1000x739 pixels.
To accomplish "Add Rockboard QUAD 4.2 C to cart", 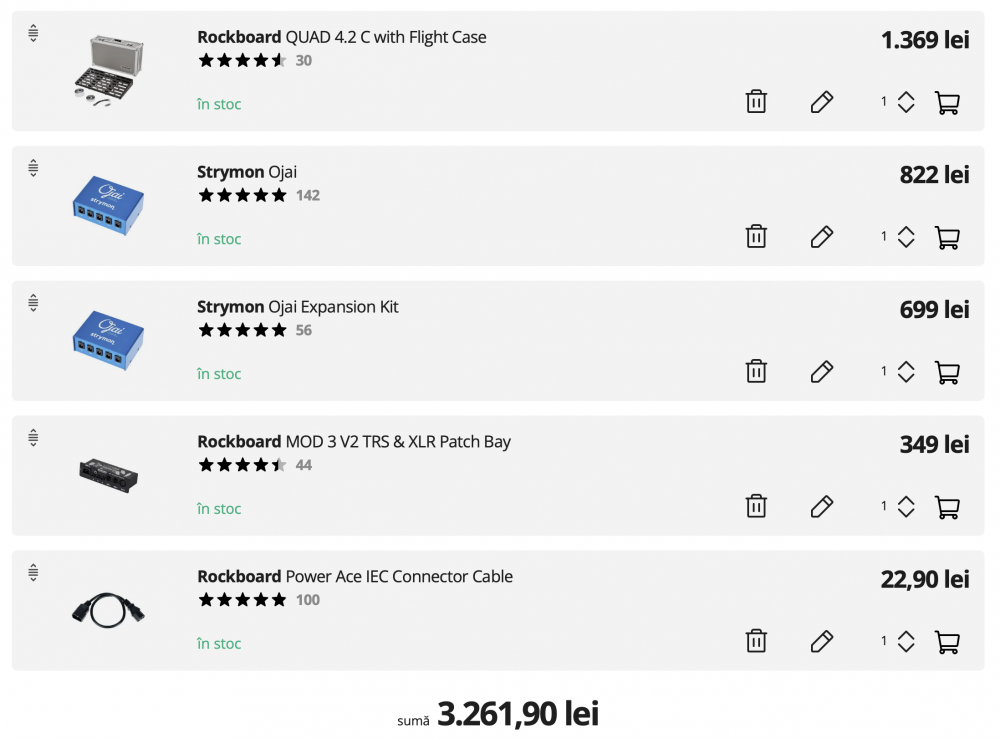I will [946, 102].
